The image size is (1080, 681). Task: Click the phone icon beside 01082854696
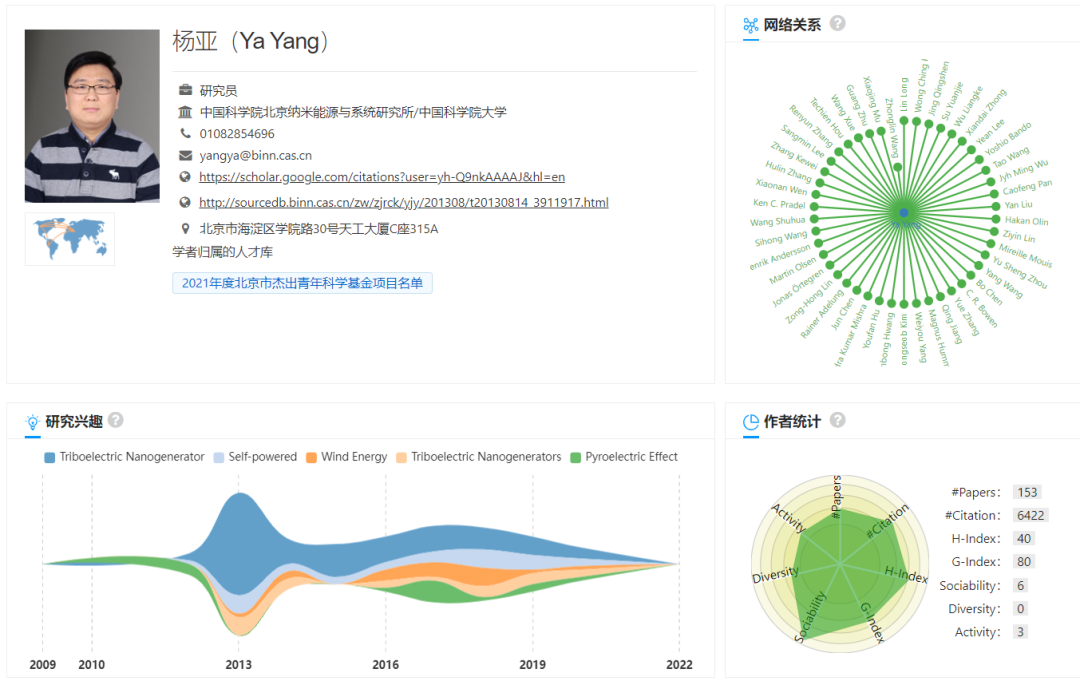coord(185,133)
